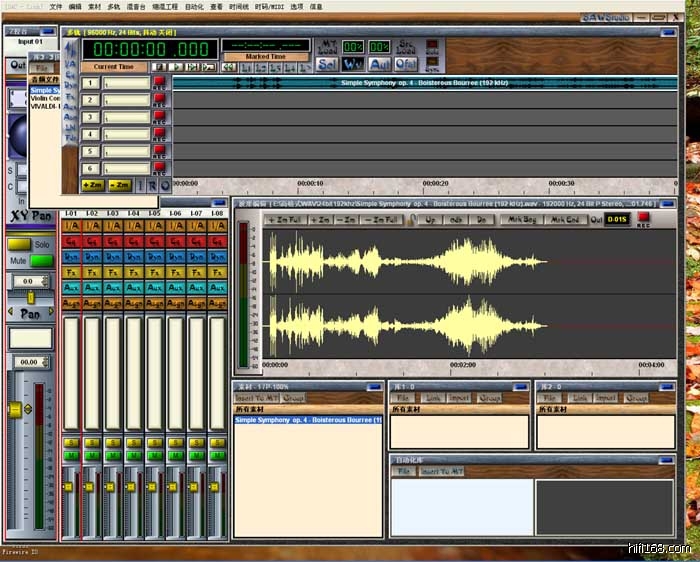Click the Mrk Beg button
This screenshot has height=562, width=700.
click(x=520, y=219)
